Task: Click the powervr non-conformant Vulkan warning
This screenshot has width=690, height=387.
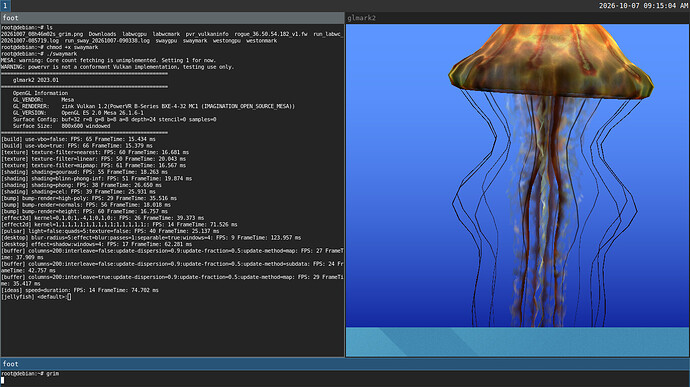Action: pos(117,67)
